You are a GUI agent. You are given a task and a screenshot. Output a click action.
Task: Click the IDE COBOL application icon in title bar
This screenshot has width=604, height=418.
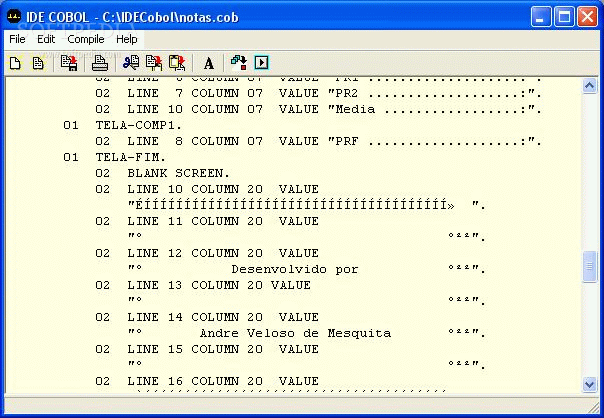[x=14, y=17]
